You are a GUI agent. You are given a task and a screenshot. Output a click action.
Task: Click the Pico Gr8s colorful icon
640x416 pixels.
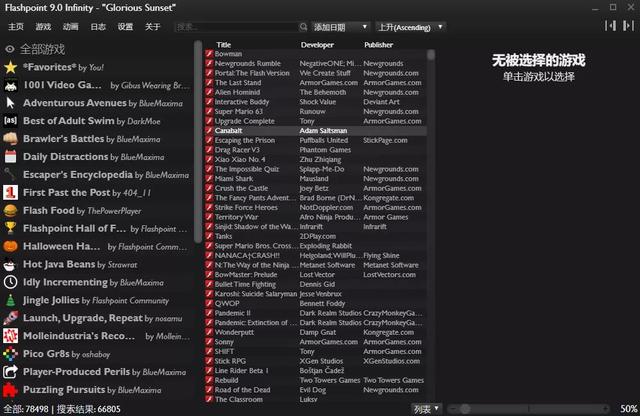tap(11, 354)
